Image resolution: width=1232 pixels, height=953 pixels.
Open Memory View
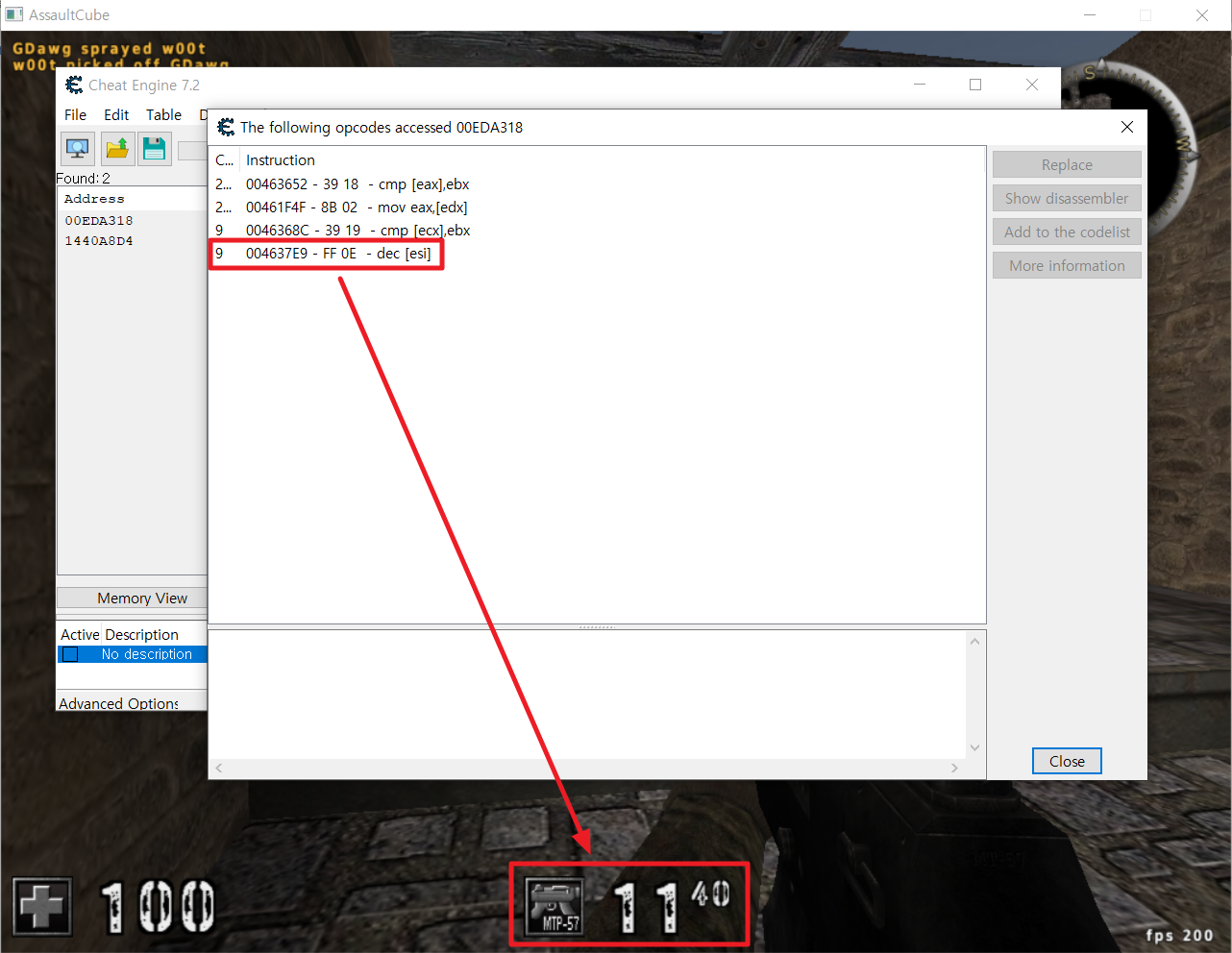click(x=133, y=598)
